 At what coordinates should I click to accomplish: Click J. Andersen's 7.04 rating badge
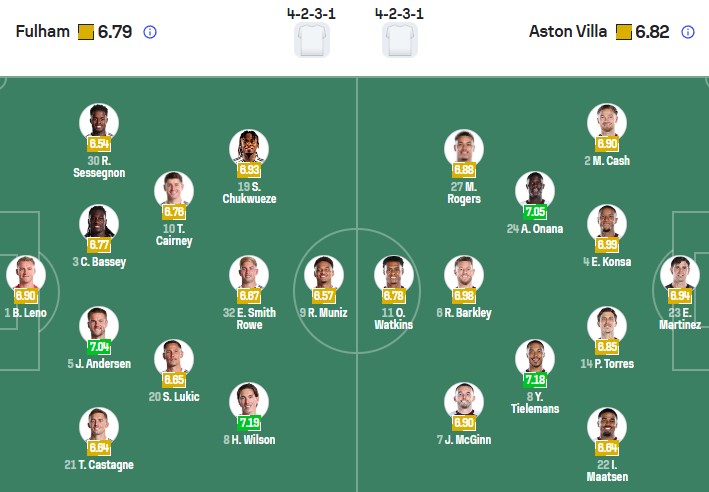click(99, 347)
